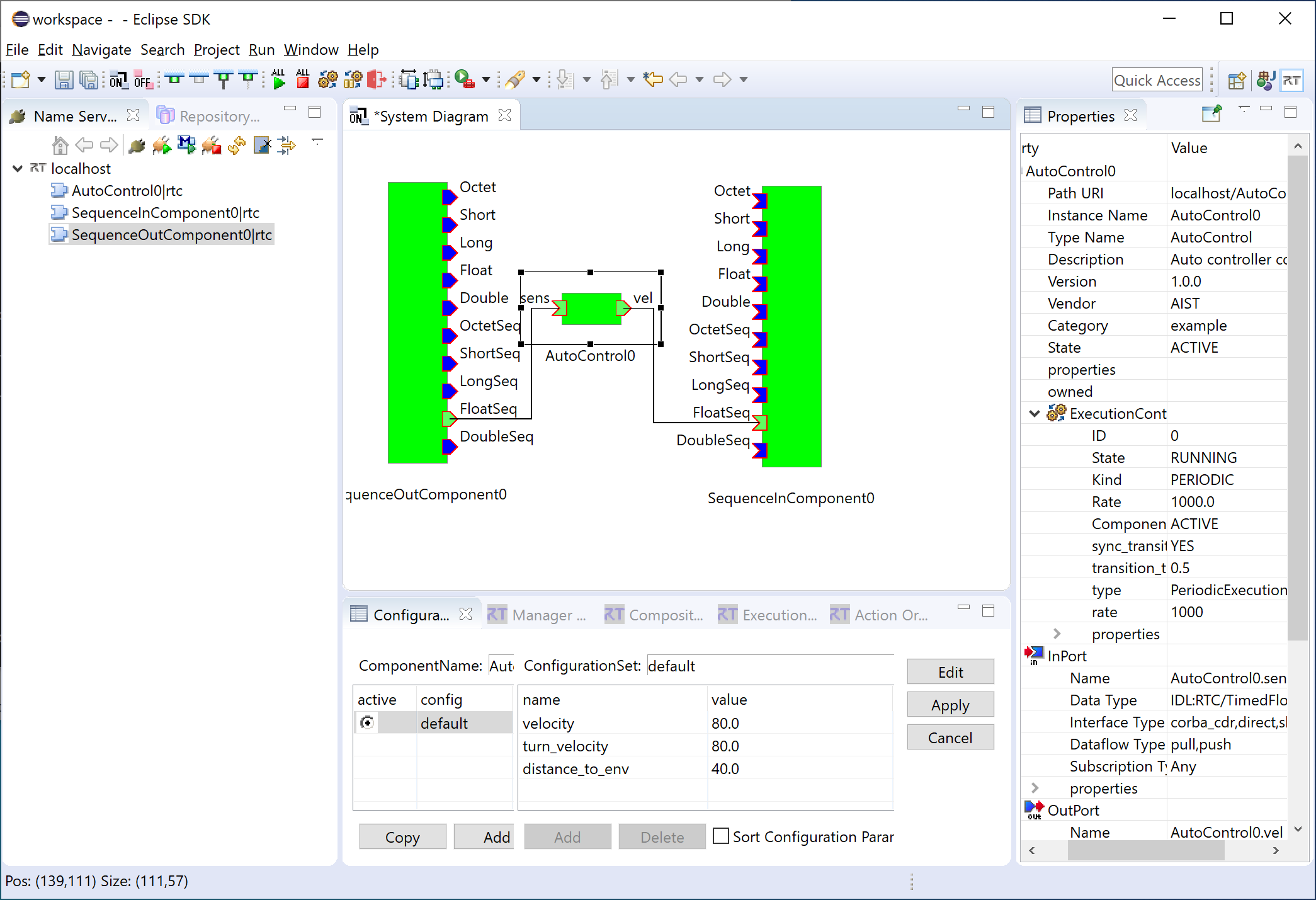
Task: Click the Copy configuration button
Action: coord(402,837)
